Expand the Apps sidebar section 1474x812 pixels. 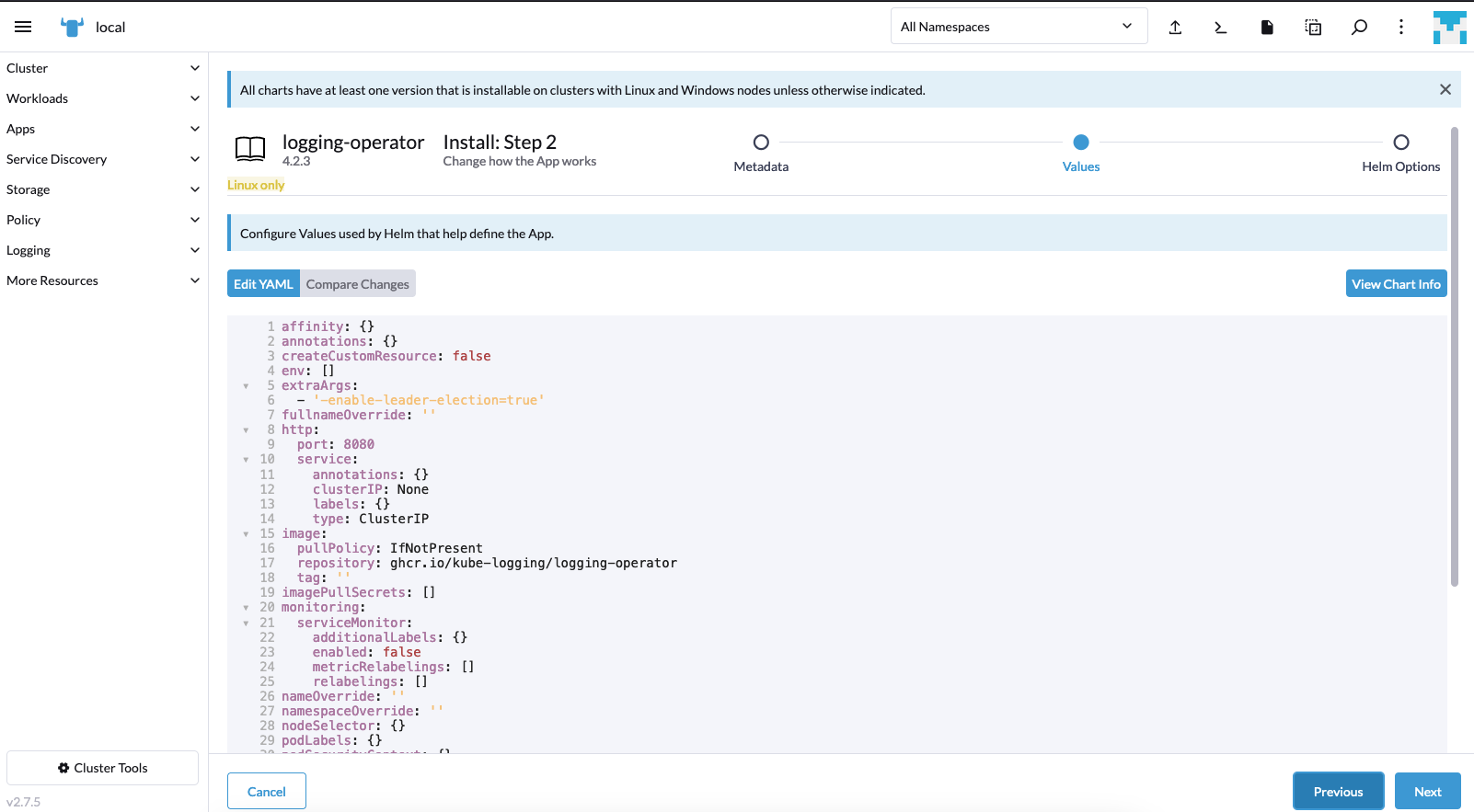[x=103, y=129]
